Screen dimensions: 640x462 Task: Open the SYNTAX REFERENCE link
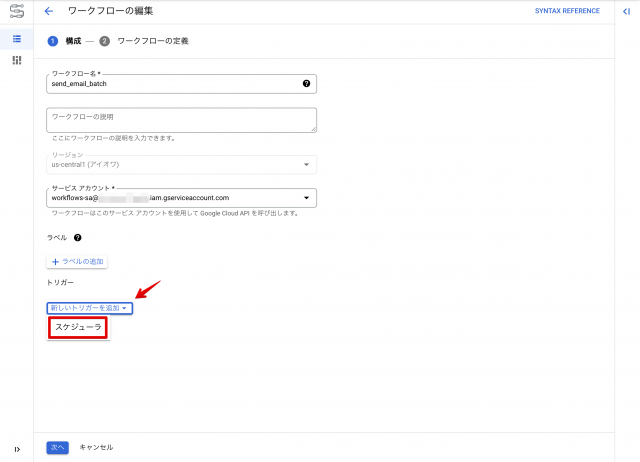pyautogui.click(x=567, y=11)
